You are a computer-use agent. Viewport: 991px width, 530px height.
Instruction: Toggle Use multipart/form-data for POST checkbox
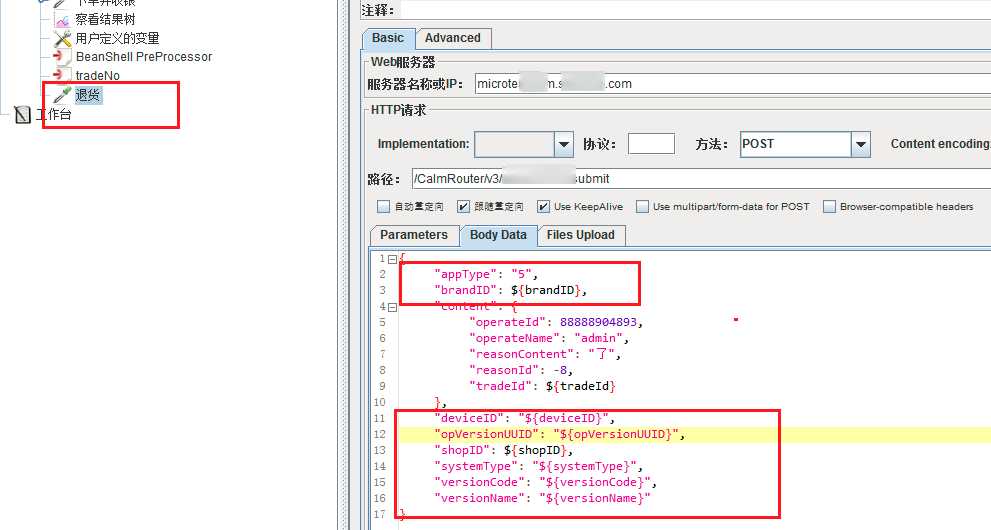click(642, 207)
